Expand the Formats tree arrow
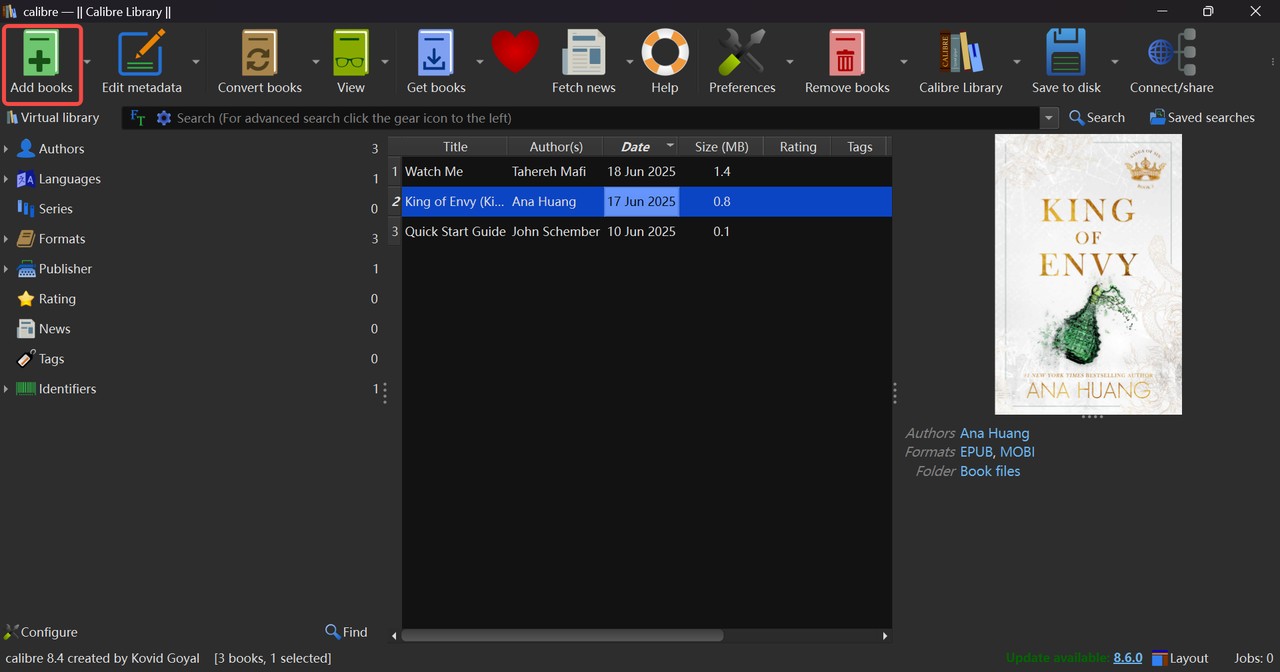Viewport: 1280px width, 672px height. point(6,239)
